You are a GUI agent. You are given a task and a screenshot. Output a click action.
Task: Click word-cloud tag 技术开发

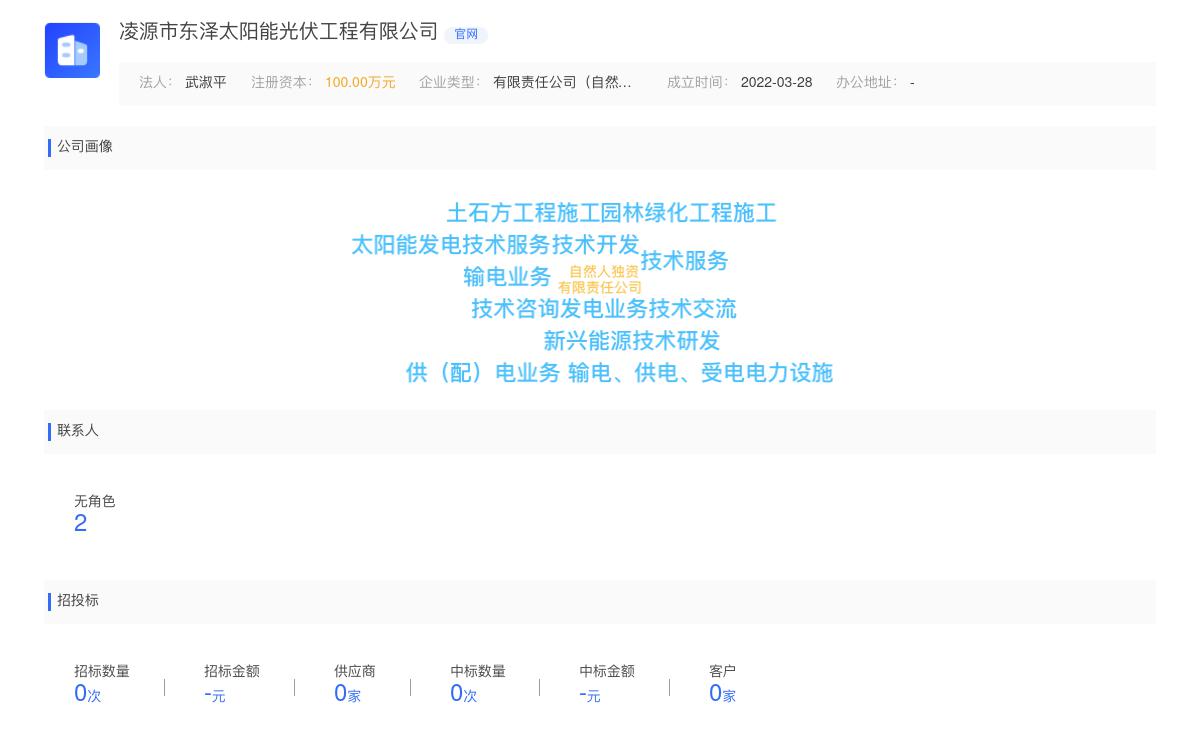pos(596,245)
